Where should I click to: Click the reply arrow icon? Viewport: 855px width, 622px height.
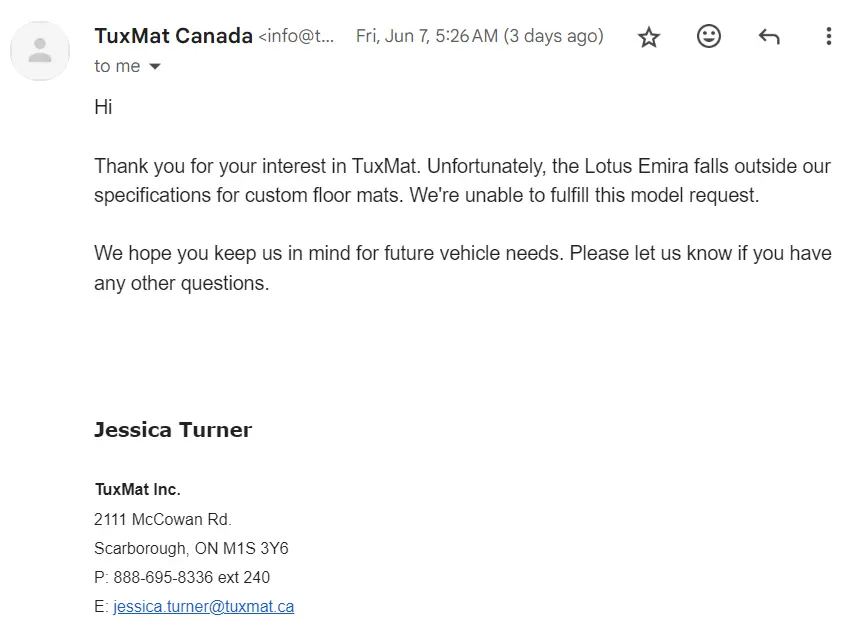click(x=768, y=37)
